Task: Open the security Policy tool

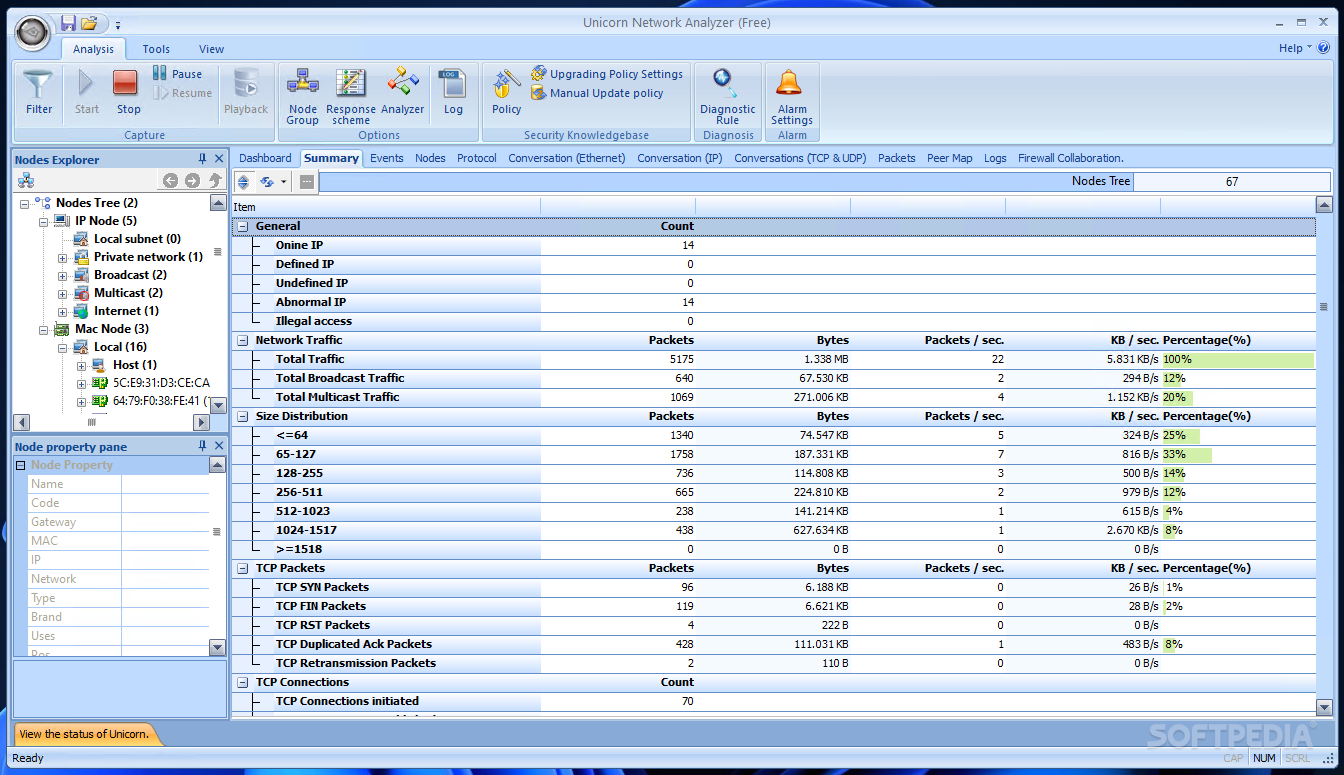Action: (506, 93)
